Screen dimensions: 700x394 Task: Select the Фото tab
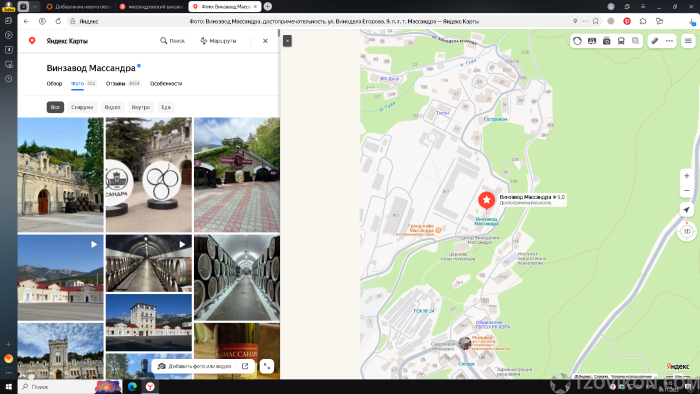point(77,83)
